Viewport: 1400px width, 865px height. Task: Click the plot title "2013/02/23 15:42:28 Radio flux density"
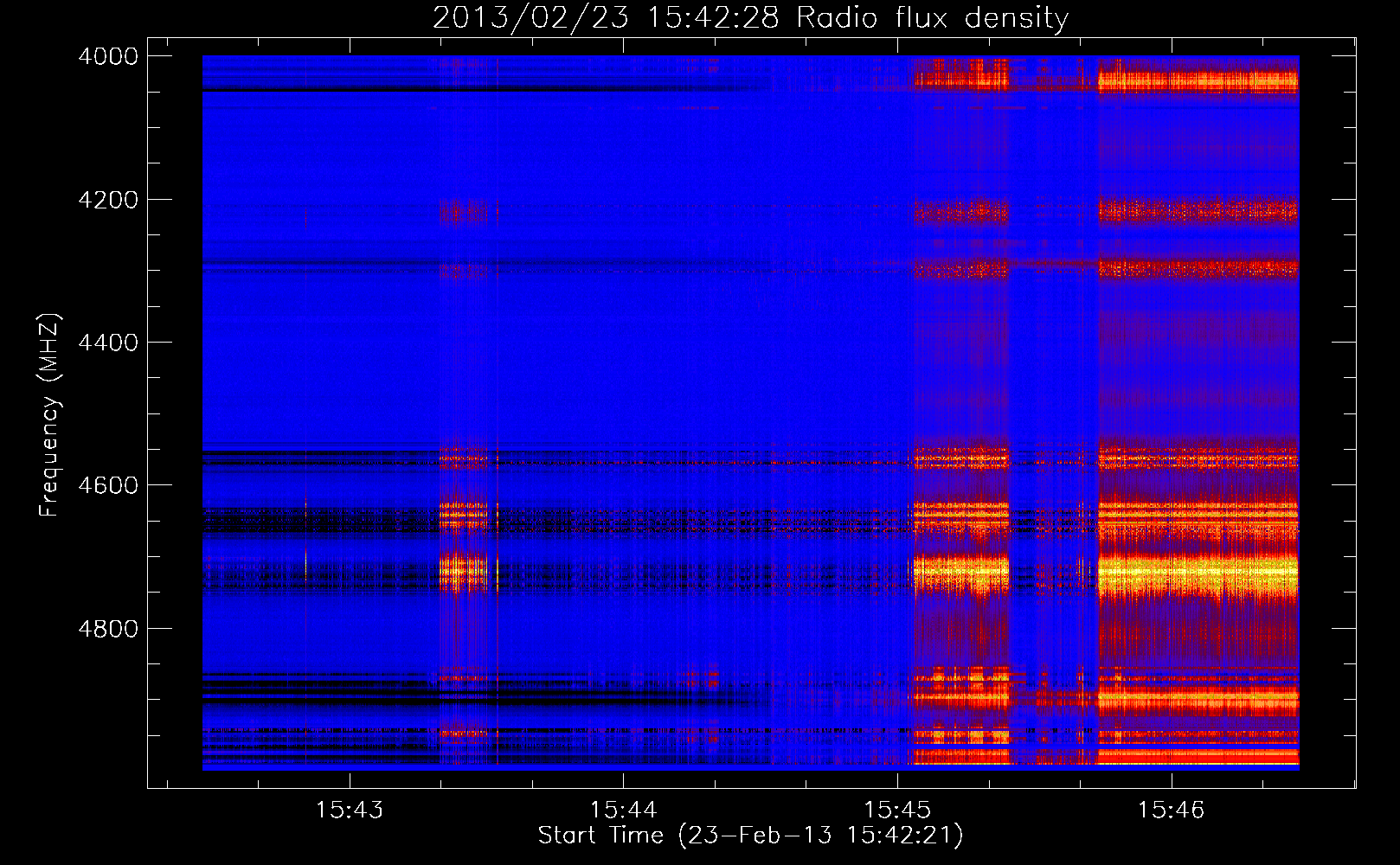click(x=750, y=18)
